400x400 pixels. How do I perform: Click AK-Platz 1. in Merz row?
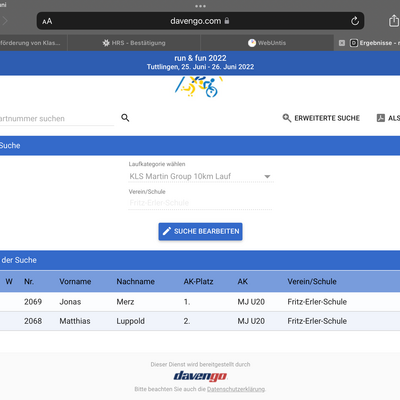[x=187, y=302]
